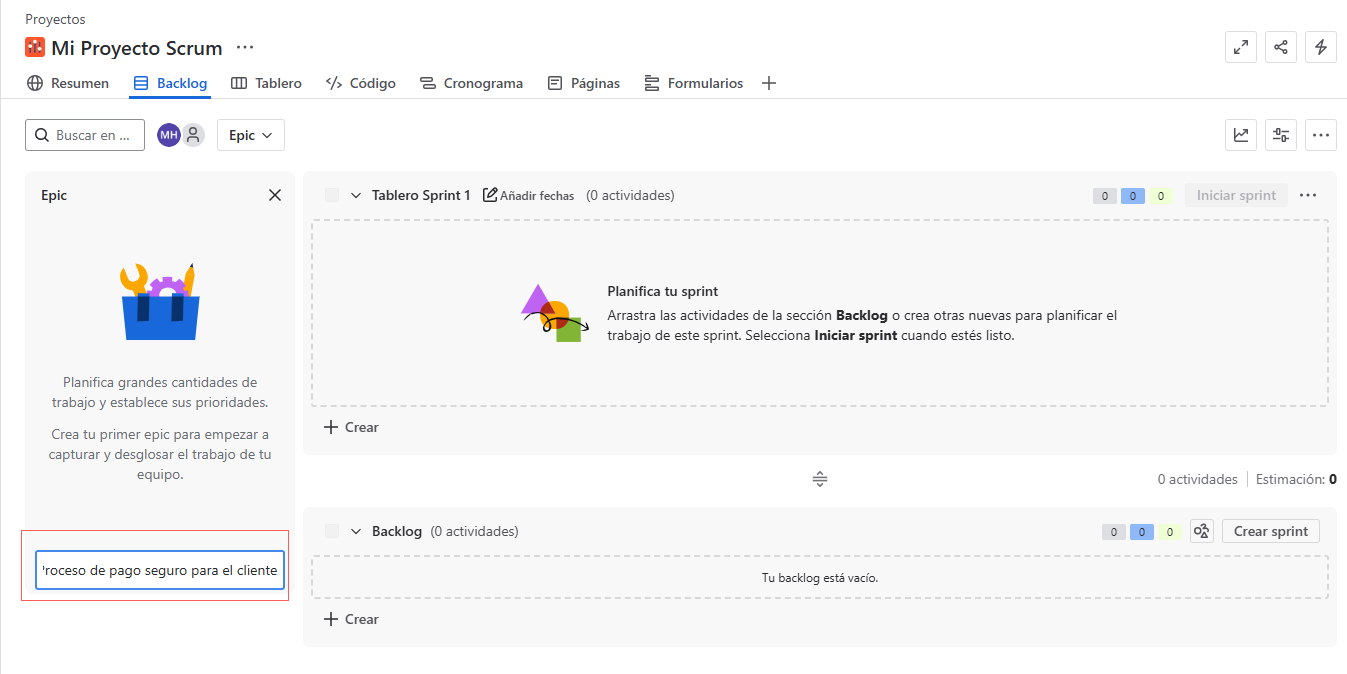Switch to the Tablero tab
1347x674 pixels.
(266, 83)
